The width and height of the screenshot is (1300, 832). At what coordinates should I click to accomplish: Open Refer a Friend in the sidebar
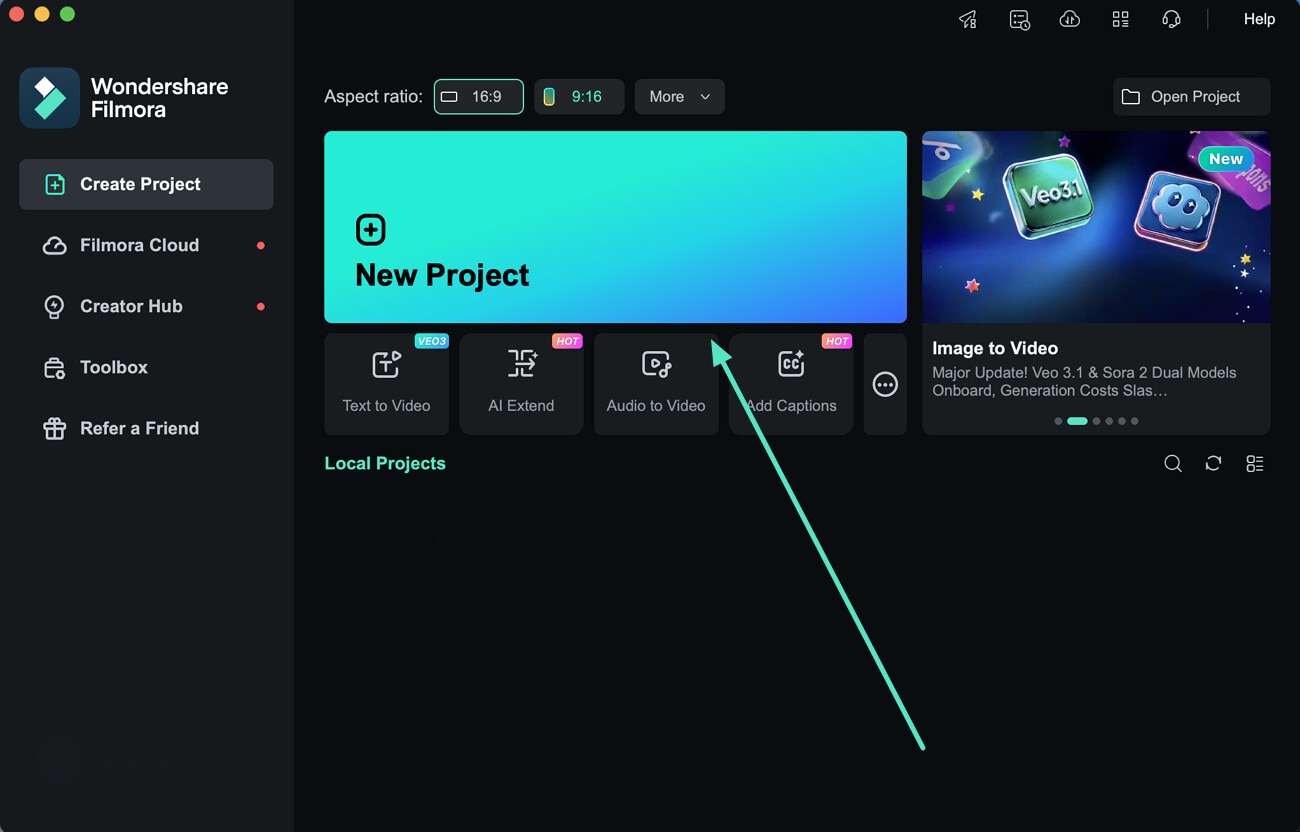146,428
